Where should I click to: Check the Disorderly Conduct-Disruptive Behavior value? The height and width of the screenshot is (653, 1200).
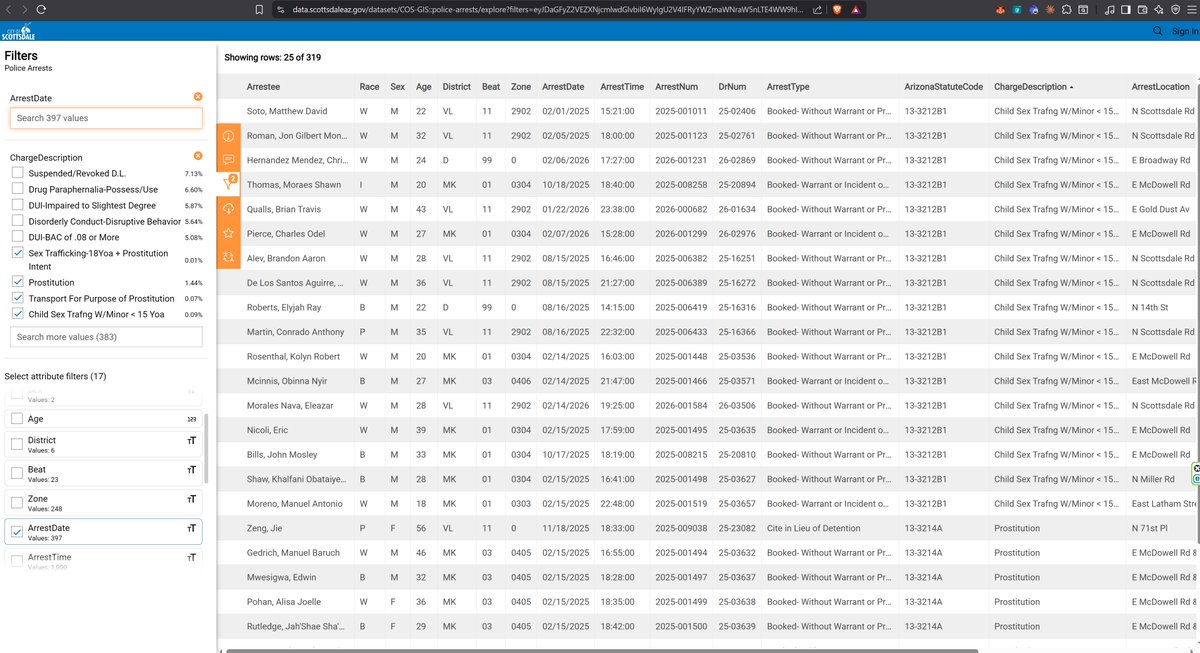18,221
